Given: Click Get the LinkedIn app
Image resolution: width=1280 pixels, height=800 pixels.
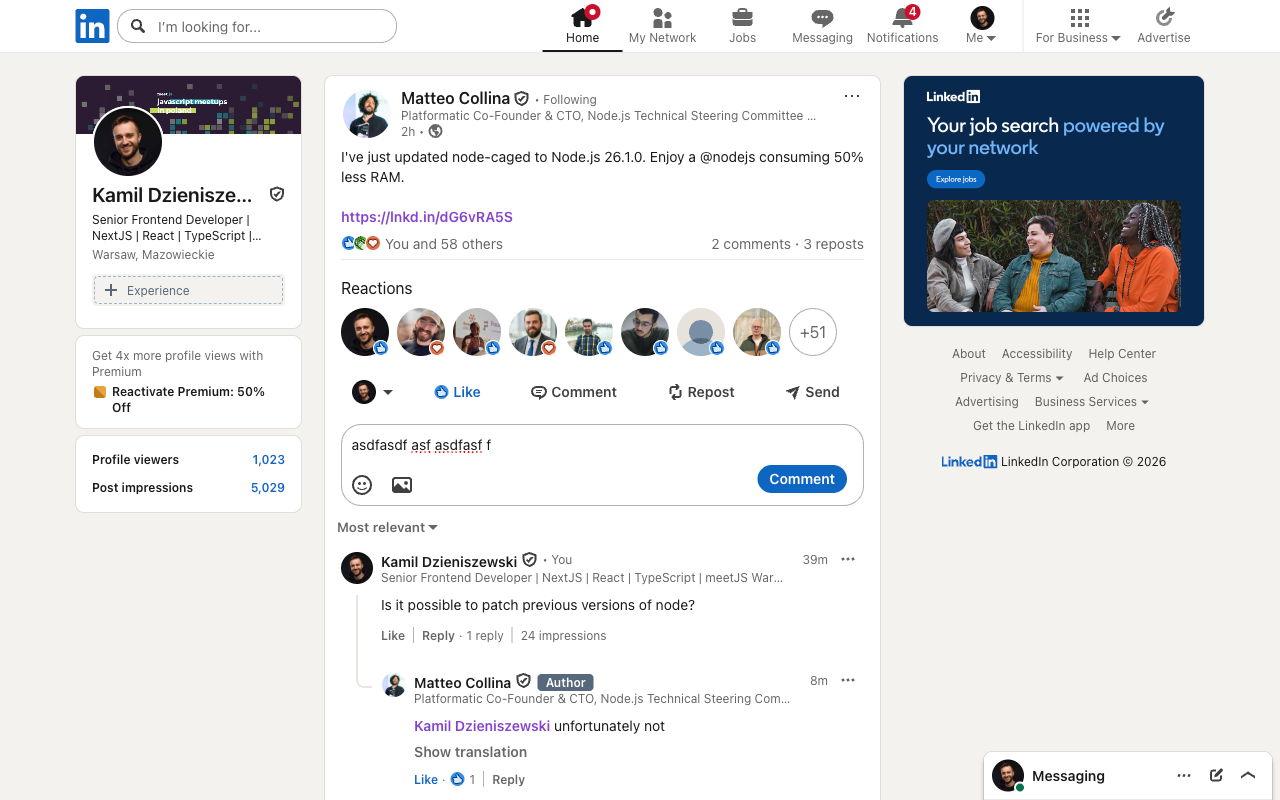Looking at the screenshot, I should [1031, 426].
